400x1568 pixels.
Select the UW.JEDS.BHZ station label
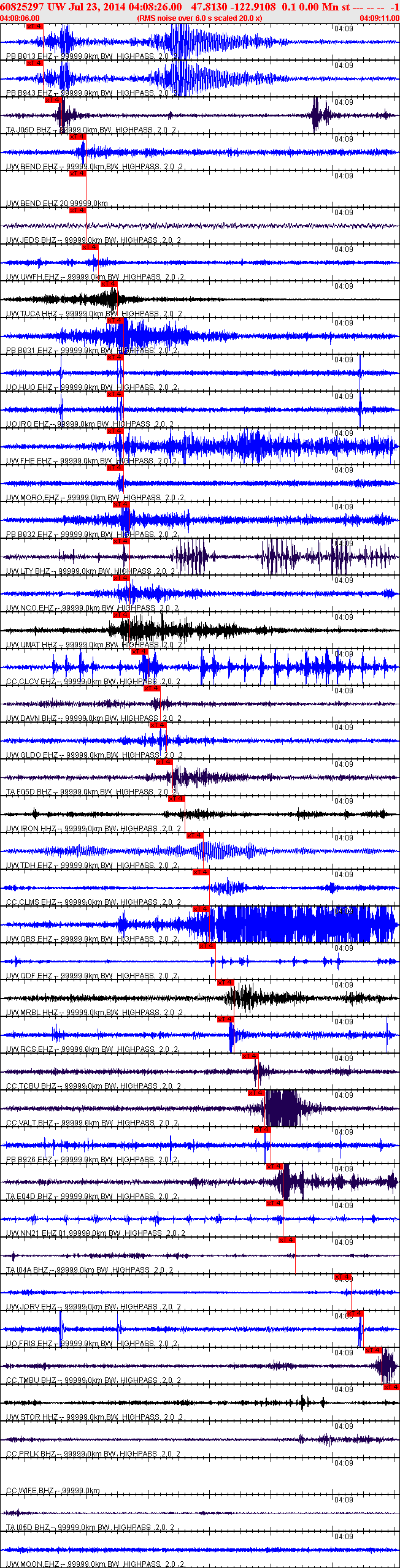(x=93, y=240)
